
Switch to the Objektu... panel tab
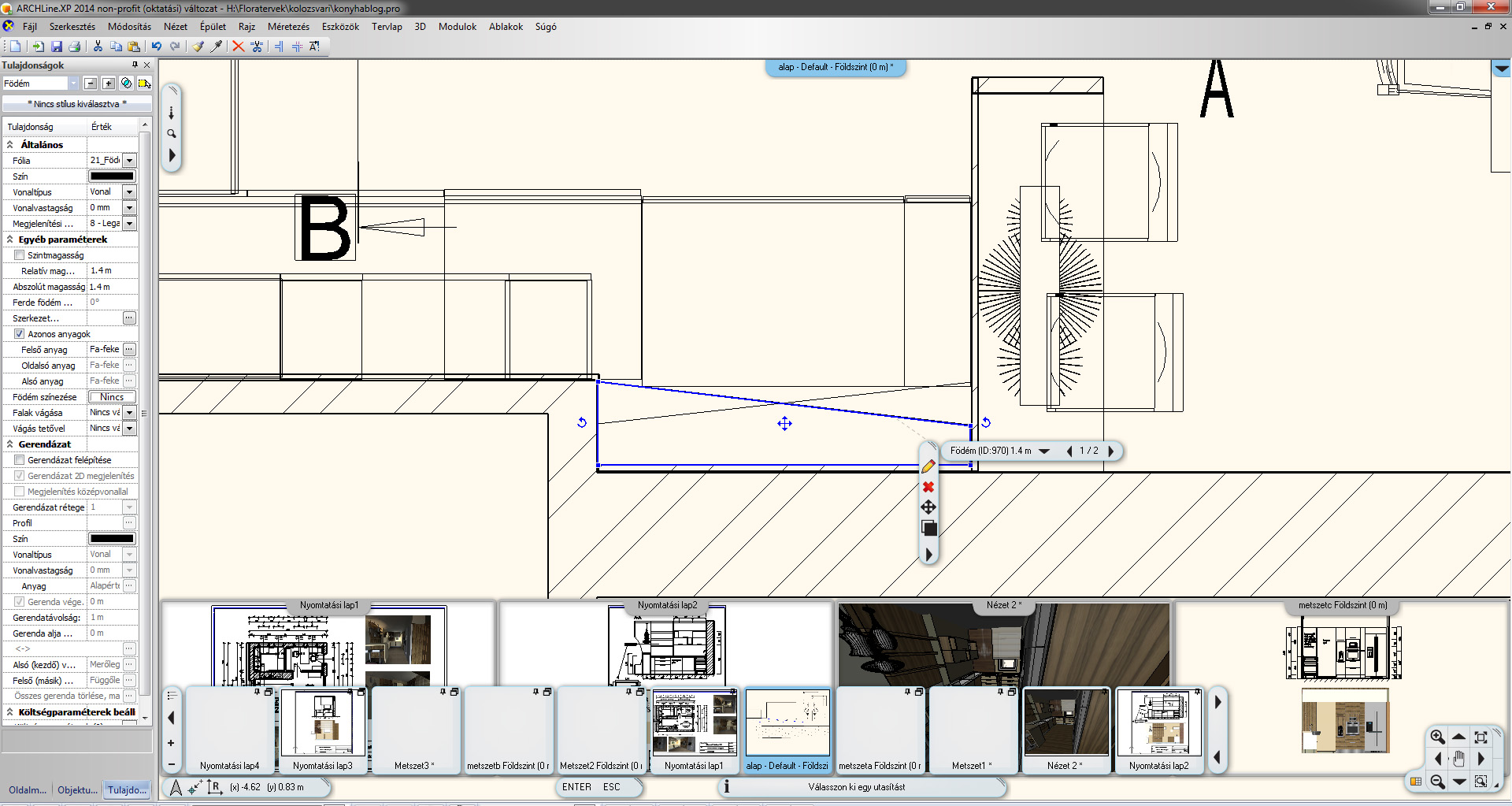pyautogui.click(x=77, y=789)
